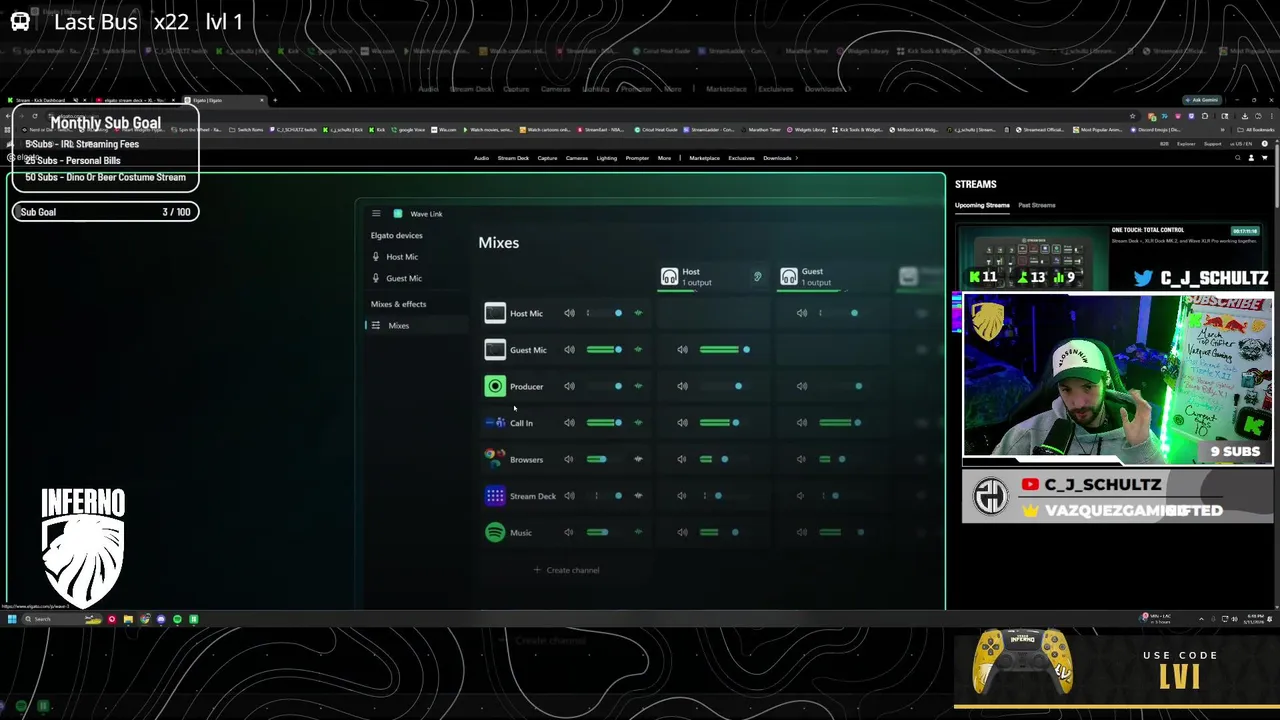Click the Host Mic channel icon
Image resolution: width=1280 pixels, height=720 pixels.
point(495,313)
